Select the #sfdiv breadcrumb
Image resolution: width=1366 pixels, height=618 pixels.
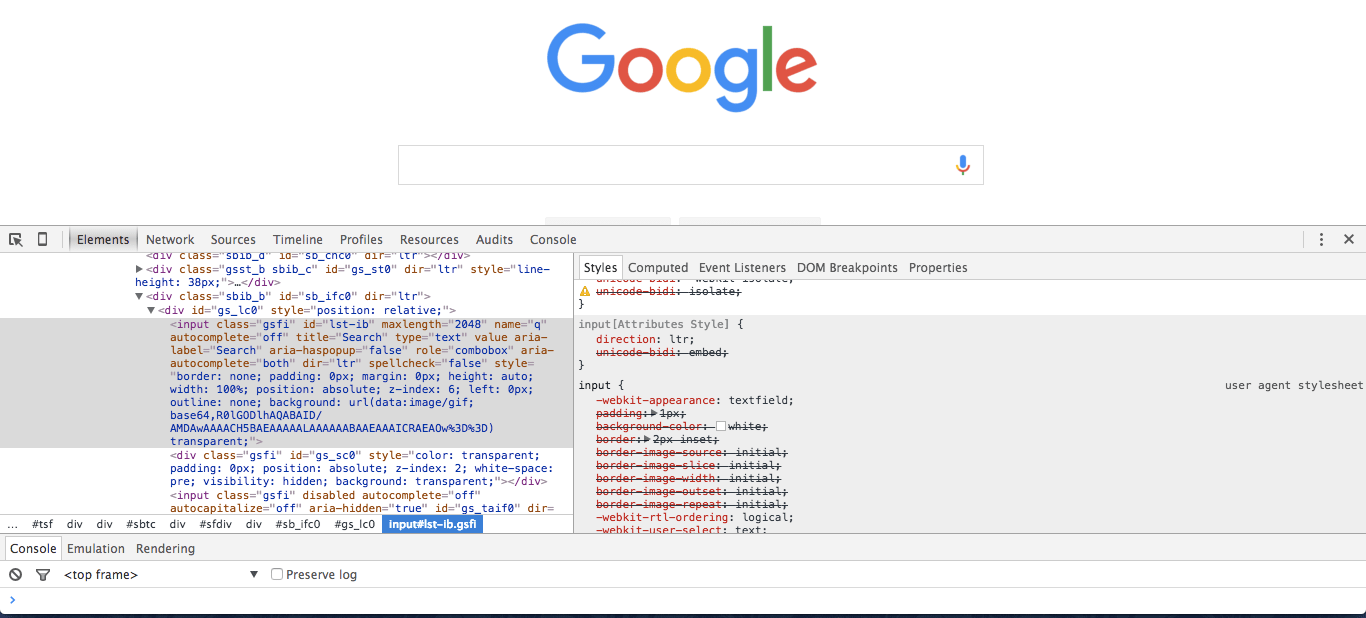click(215, 524)
